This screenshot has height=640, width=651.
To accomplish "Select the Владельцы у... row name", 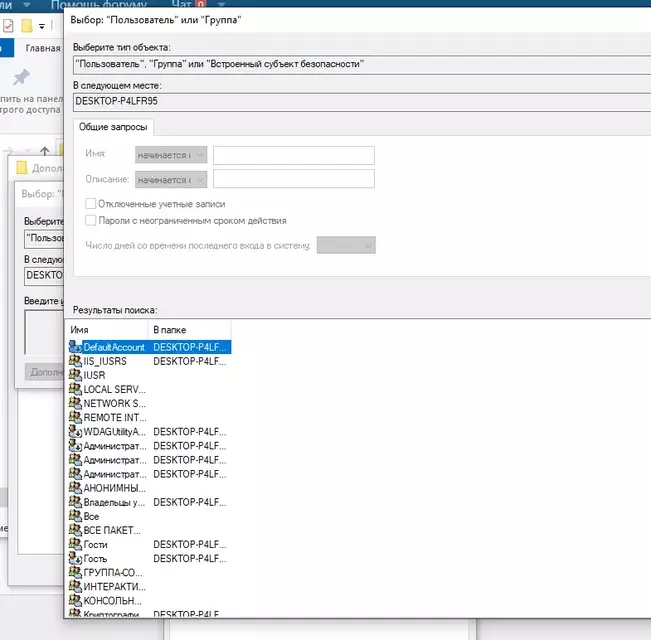I will pyautogui.click(x=114, y=502).
